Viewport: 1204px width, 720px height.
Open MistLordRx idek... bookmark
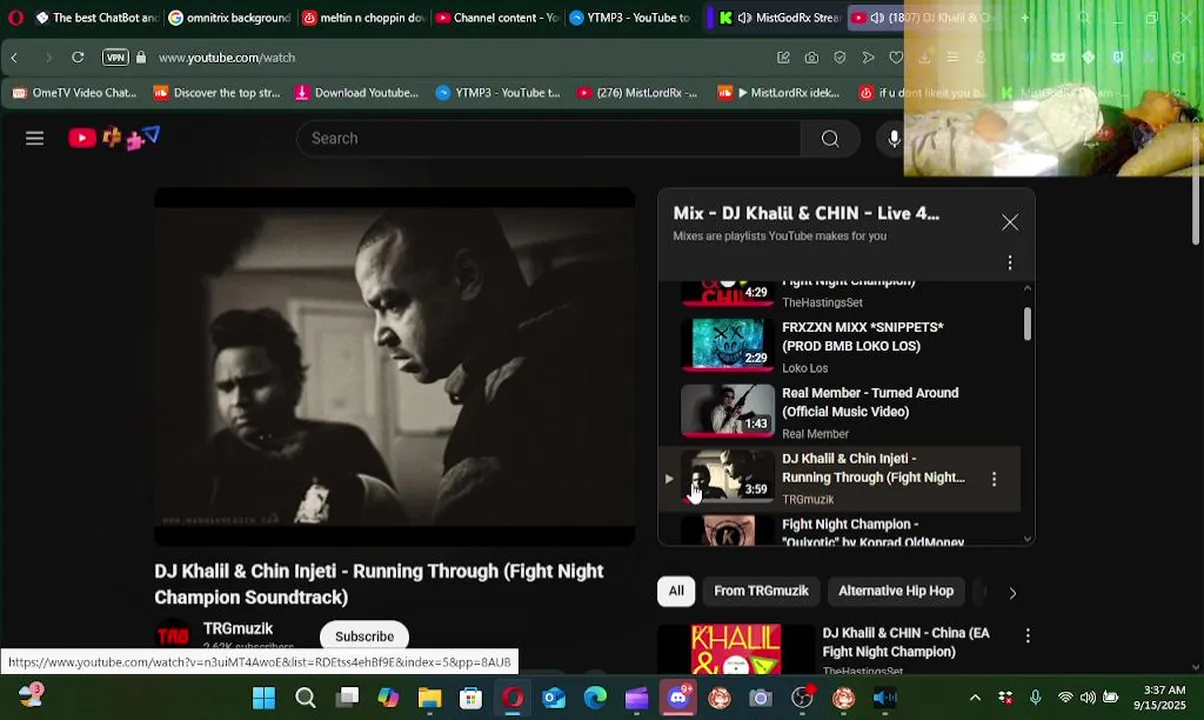[778, 92]
